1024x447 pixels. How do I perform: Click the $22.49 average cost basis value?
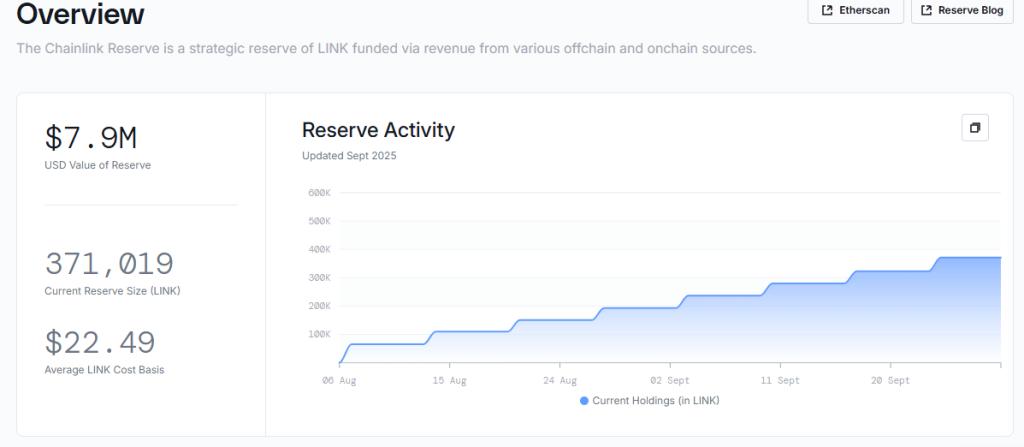coord(100,343)
